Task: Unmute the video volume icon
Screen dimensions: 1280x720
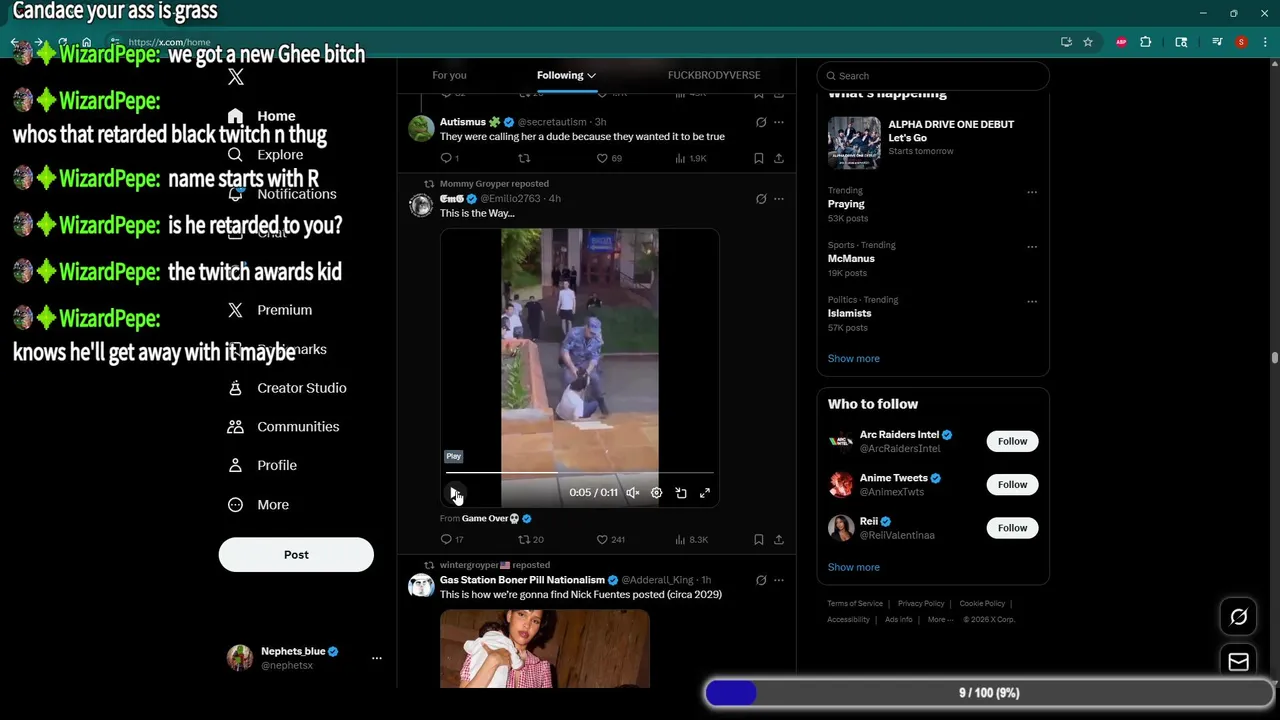Action: click(632, 493)
